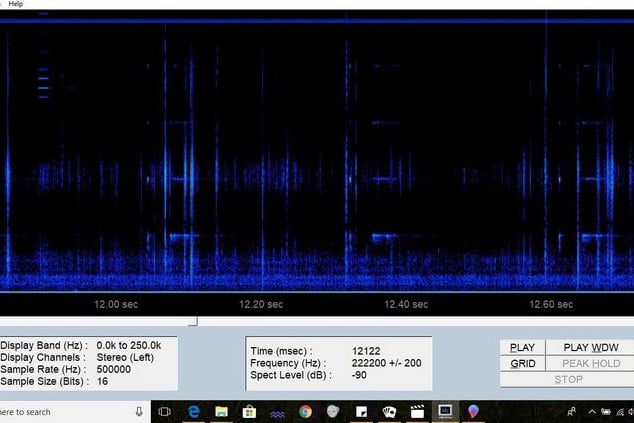Open Microsoft Store from the taskbar
The image size is (634, 423).
(249, 412)
